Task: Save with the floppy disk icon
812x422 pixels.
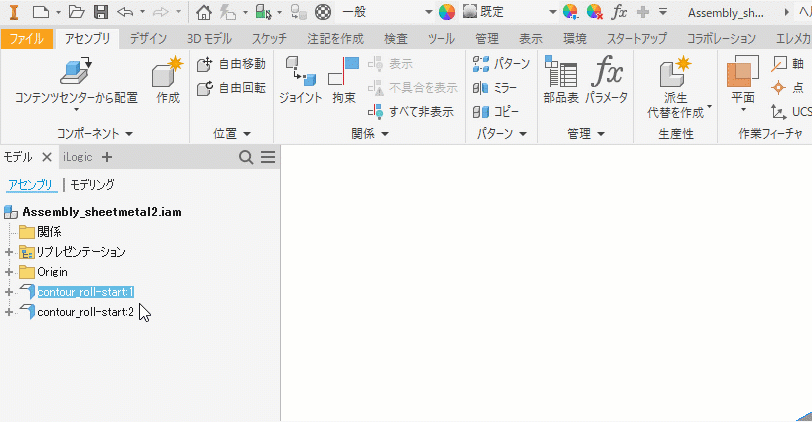Action: pyautogui.click(x=101, y=11)
